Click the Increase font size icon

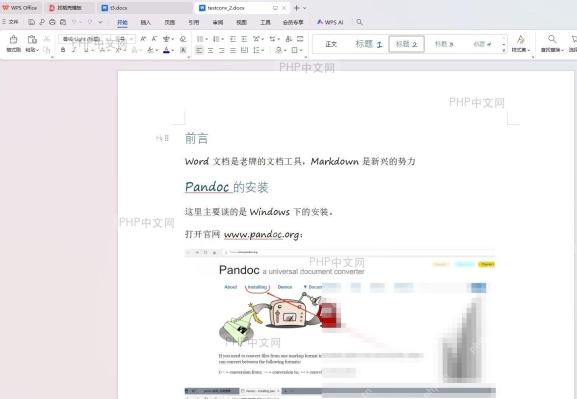[143, 39]
